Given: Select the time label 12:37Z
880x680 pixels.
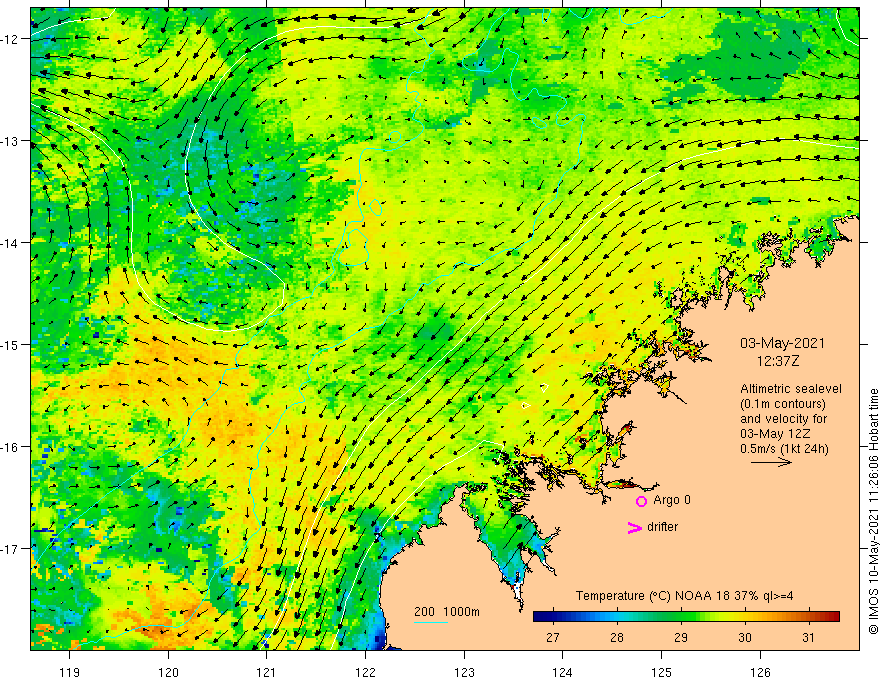Looking at the screenshot, I should 778,361.
